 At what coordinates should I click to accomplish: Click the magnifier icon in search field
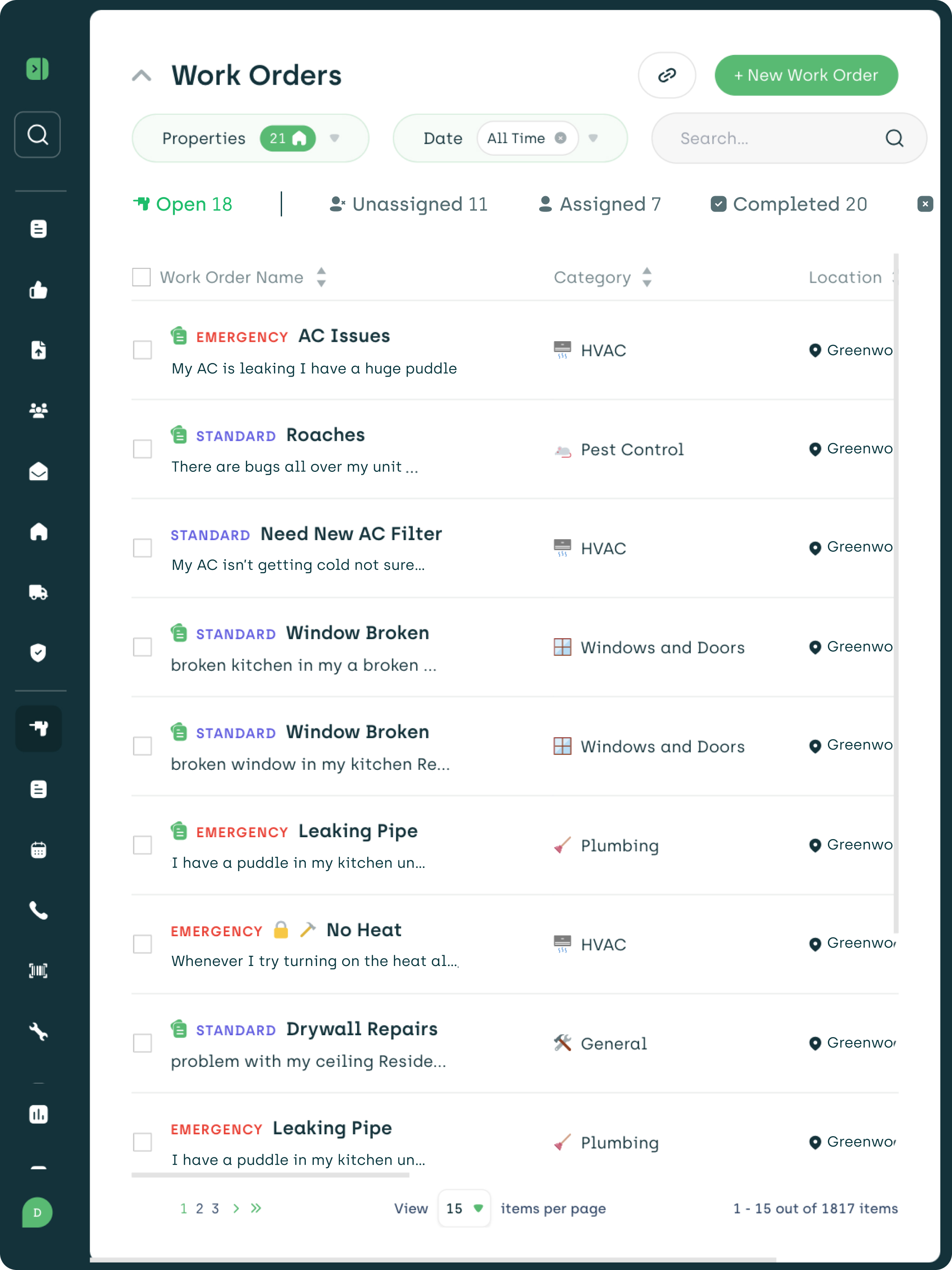coord(894,139)
